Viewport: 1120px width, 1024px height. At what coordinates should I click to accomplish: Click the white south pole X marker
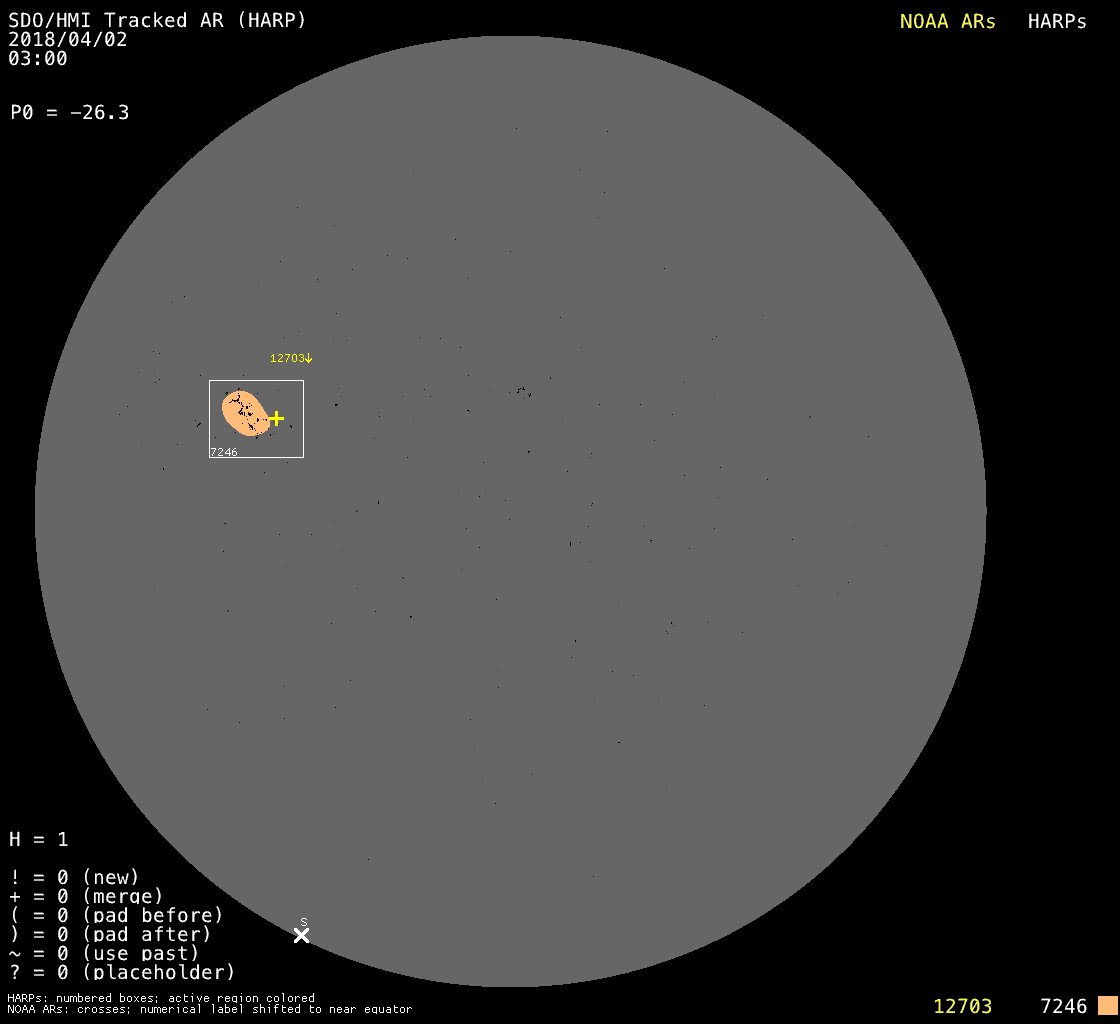[301, 935]
